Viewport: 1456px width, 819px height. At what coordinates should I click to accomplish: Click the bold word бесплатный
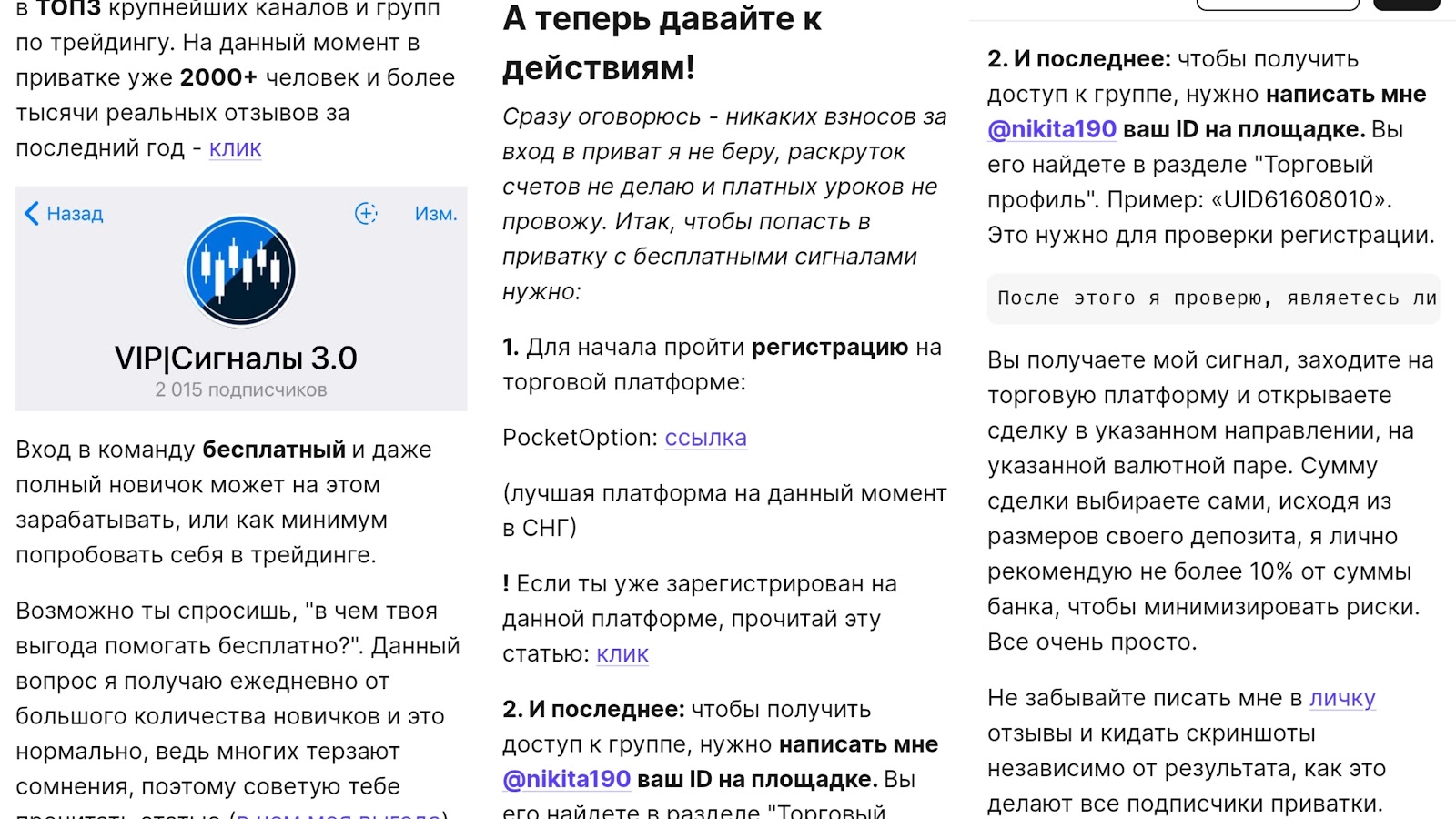point(274,450)
